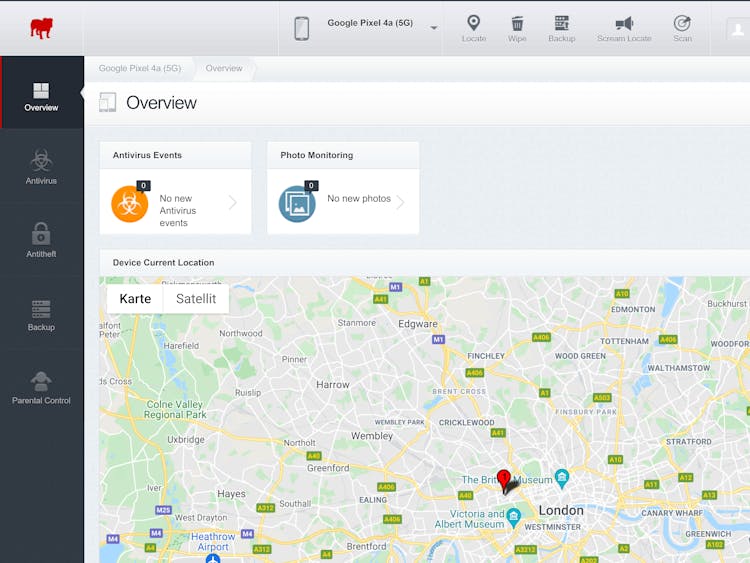Click the Overview breadcrumb

tap(224, 68)
